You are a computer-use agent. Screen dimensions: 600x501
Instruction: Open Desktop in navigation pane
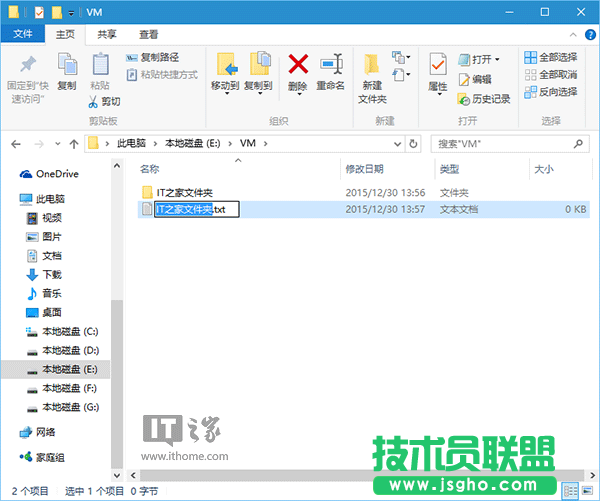pyautogui.click(x=44, y=312)
